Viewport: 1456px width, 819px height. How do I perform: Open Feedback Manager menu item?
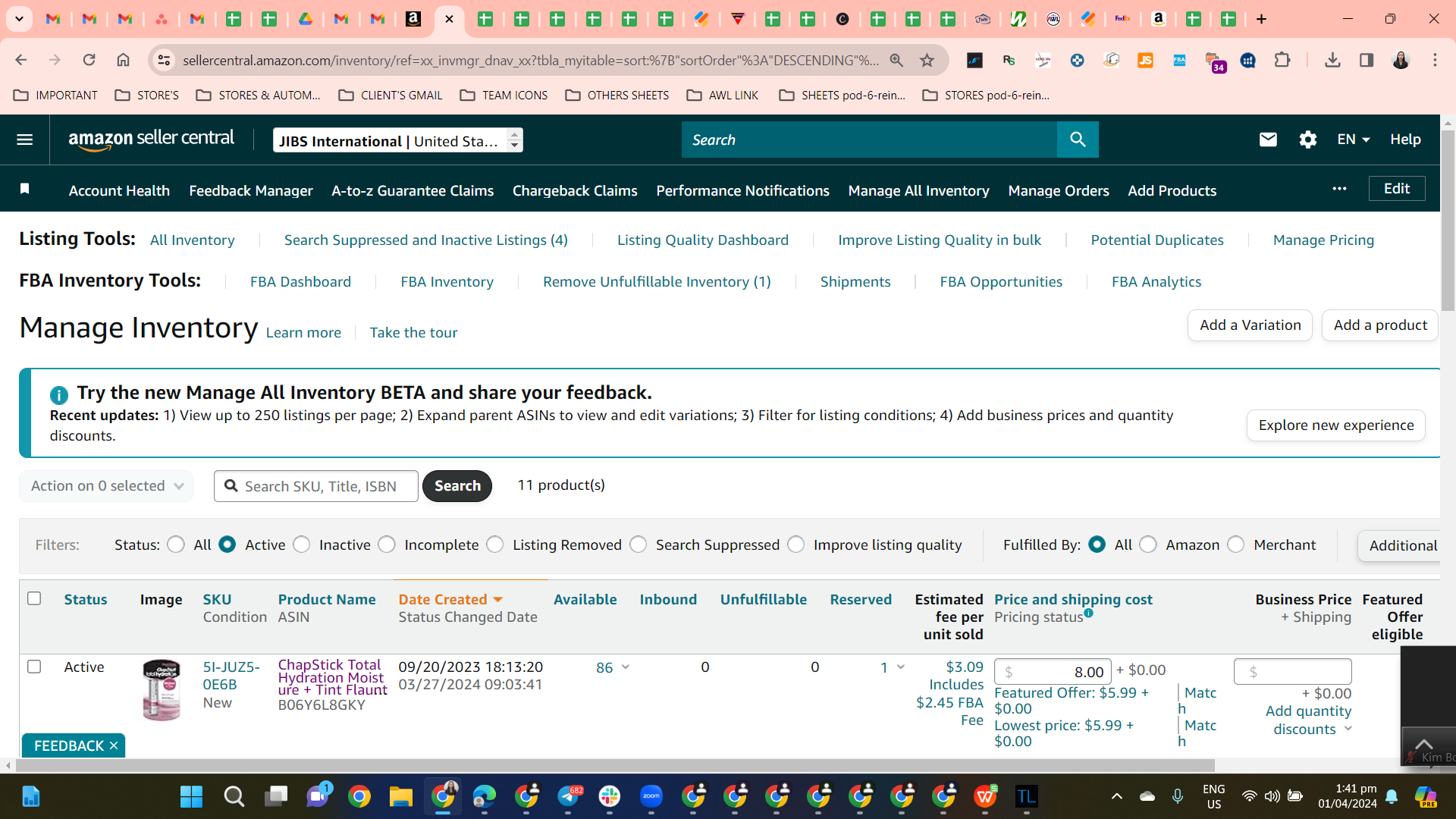[251, 190]
